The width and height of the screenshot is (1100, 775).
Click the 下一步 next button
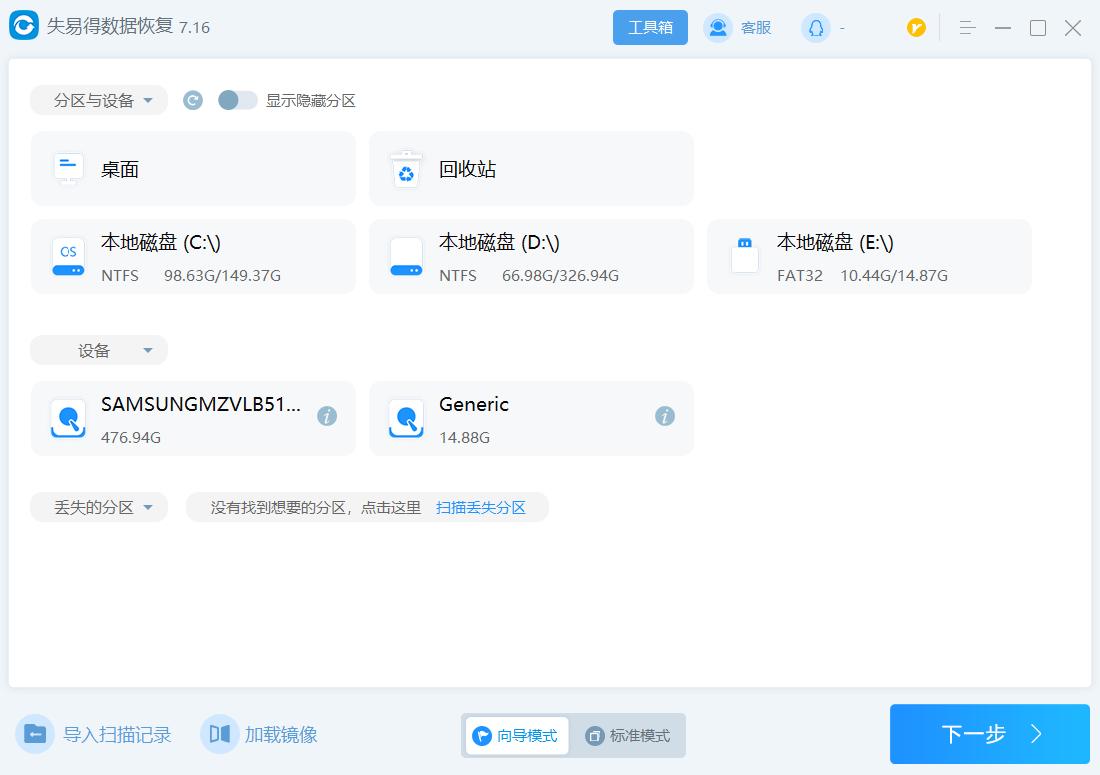point(988,734)
